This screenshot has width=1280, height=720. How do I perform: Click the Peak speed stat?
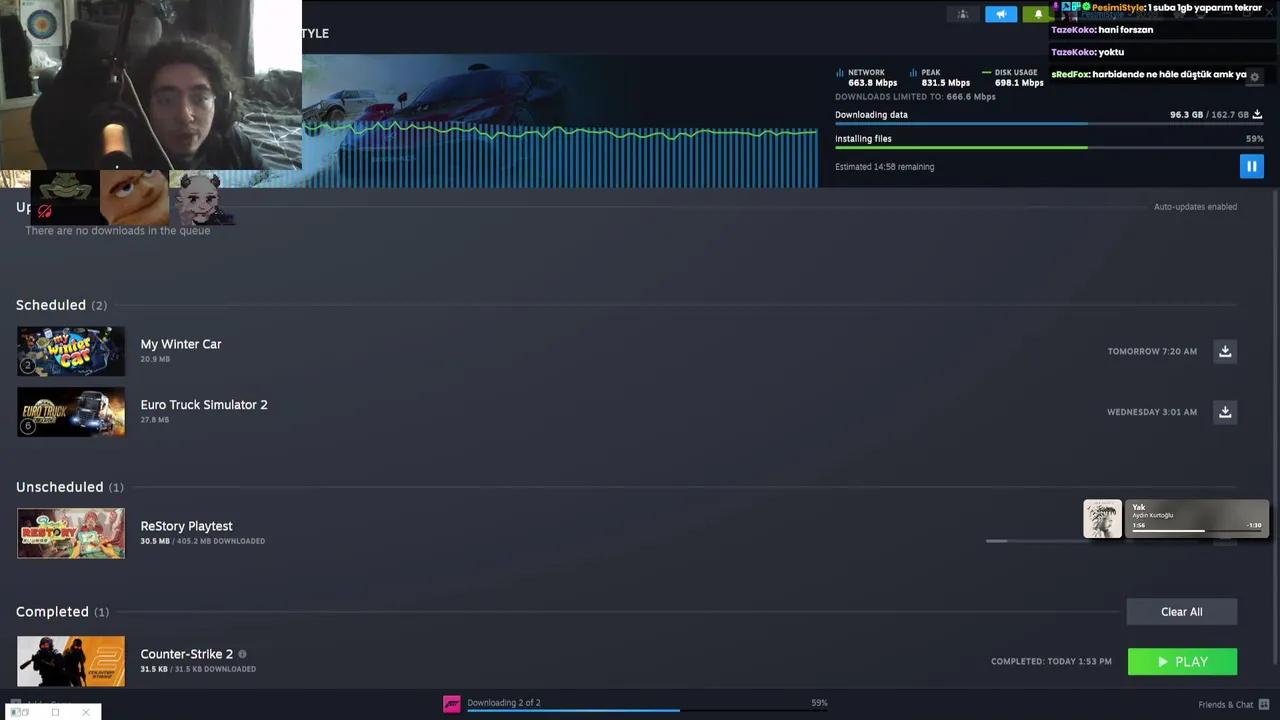click(940, 77)
